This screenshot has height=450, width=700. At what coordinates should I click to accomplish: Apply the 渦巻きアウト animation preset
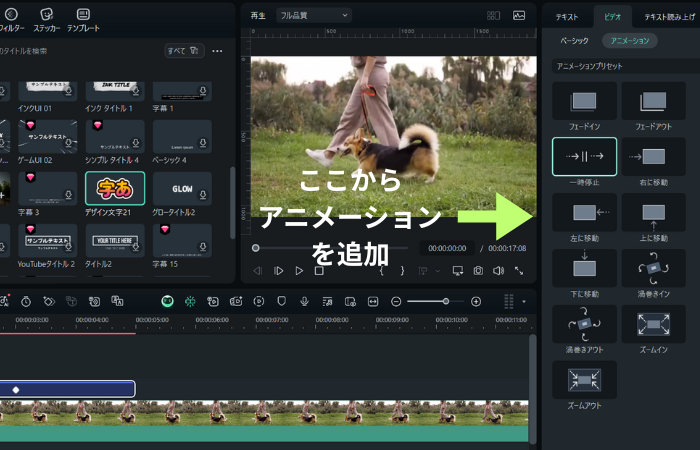(x=584, y=324)
